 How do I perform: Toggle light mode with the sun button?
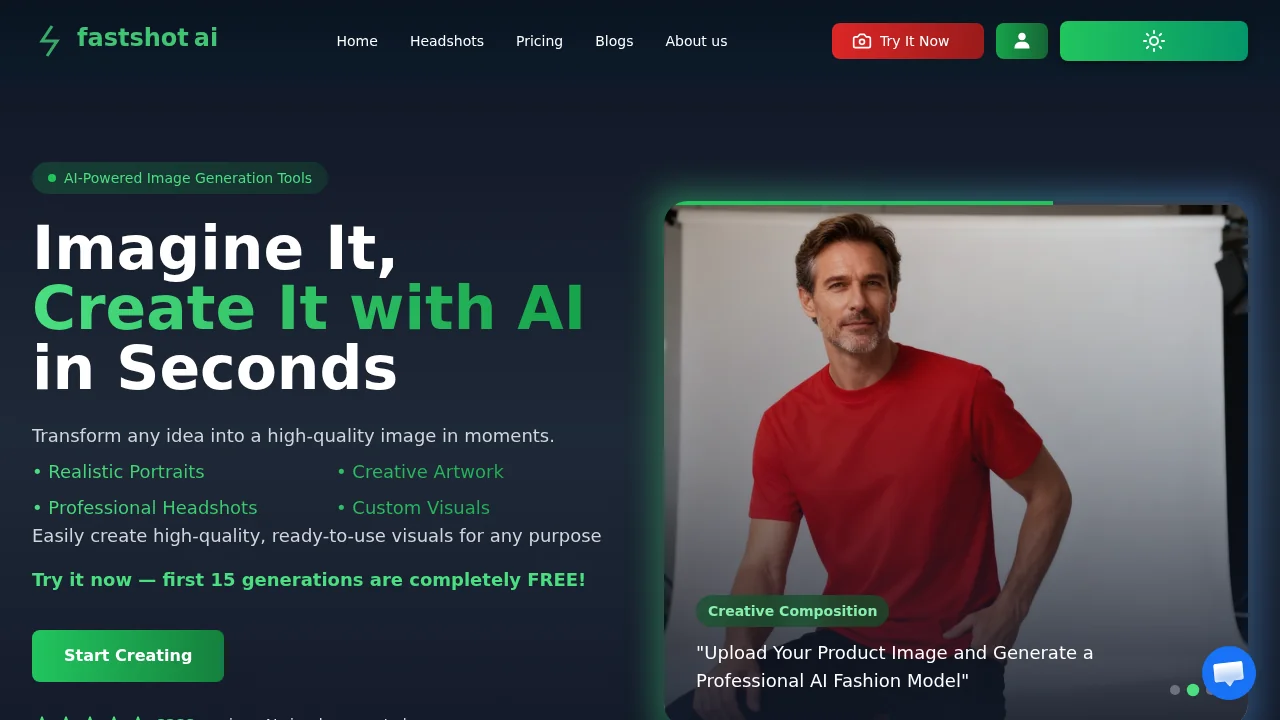pyautogui.click(x=1154, y=41)
